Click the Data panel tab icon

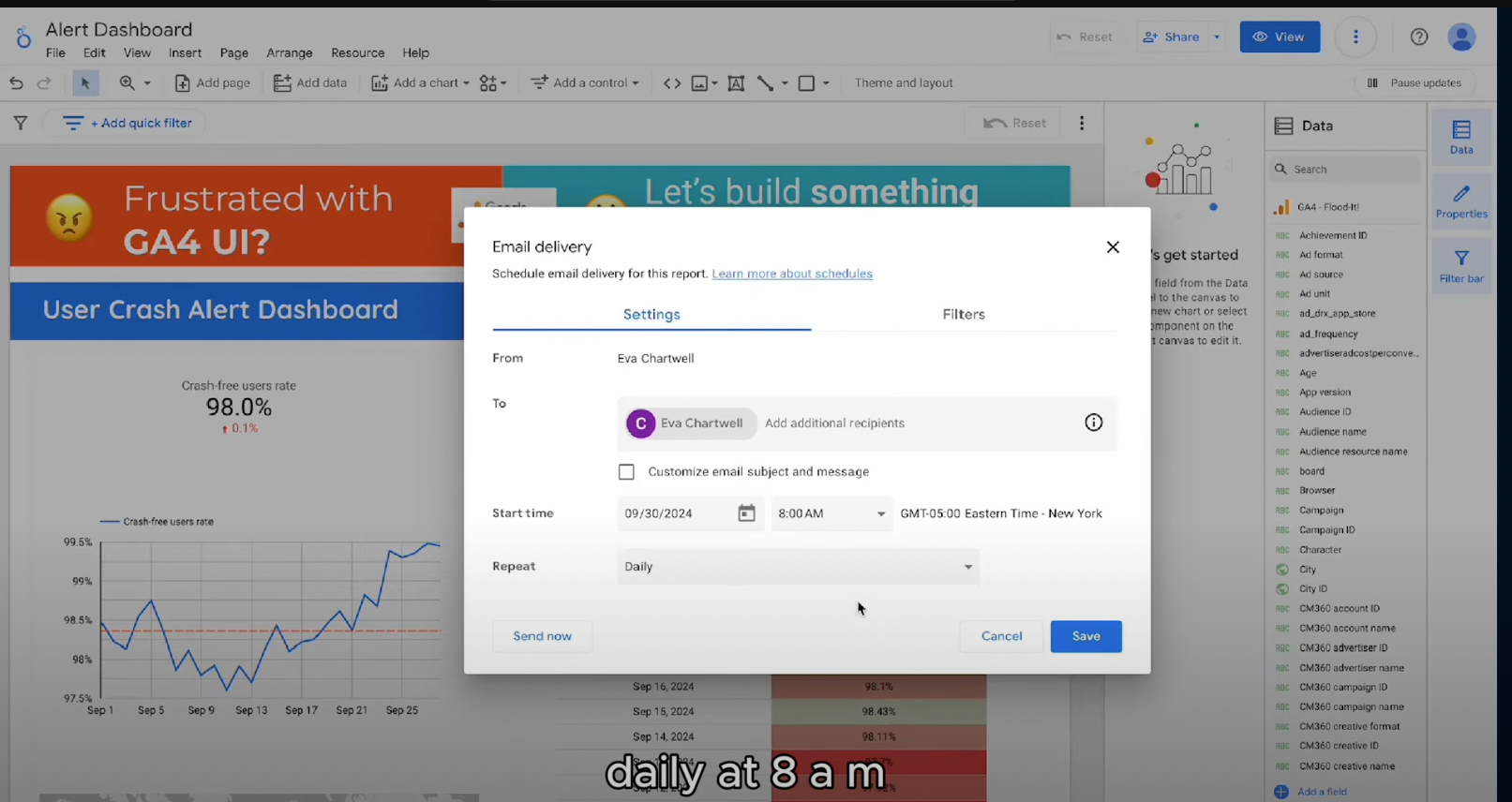(x=1461, y=137)
